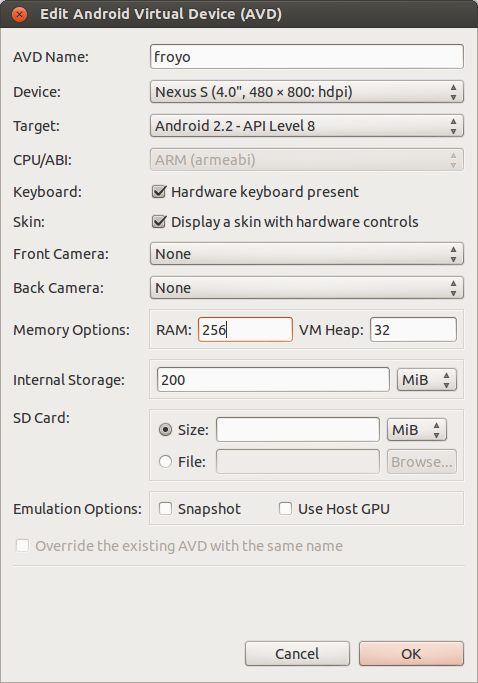This screenshot has height=683, width=478.
Task: Select the SD Card File radio button
Action: click(x=165, y=462)
